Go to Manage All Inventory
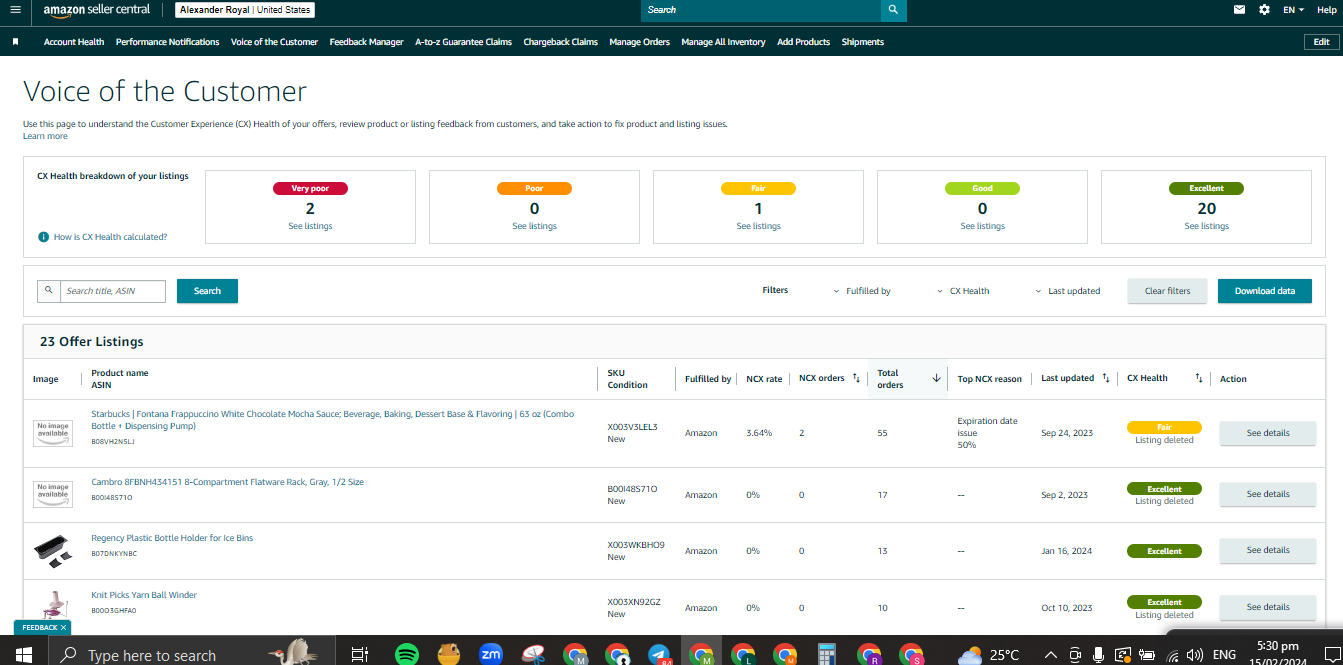 (x=723, y=42)
